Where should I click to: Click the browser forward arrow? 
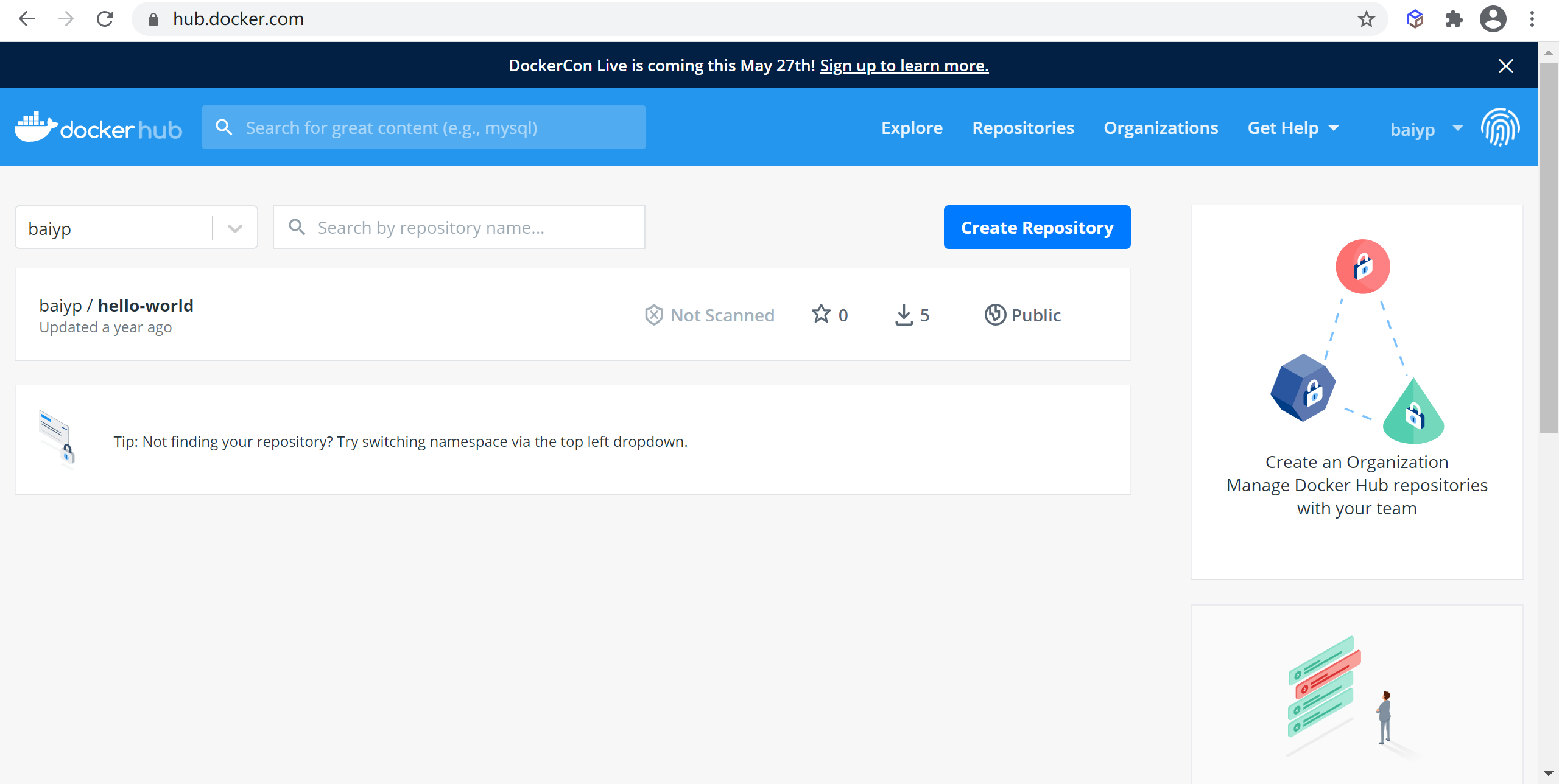click(65, 19)
